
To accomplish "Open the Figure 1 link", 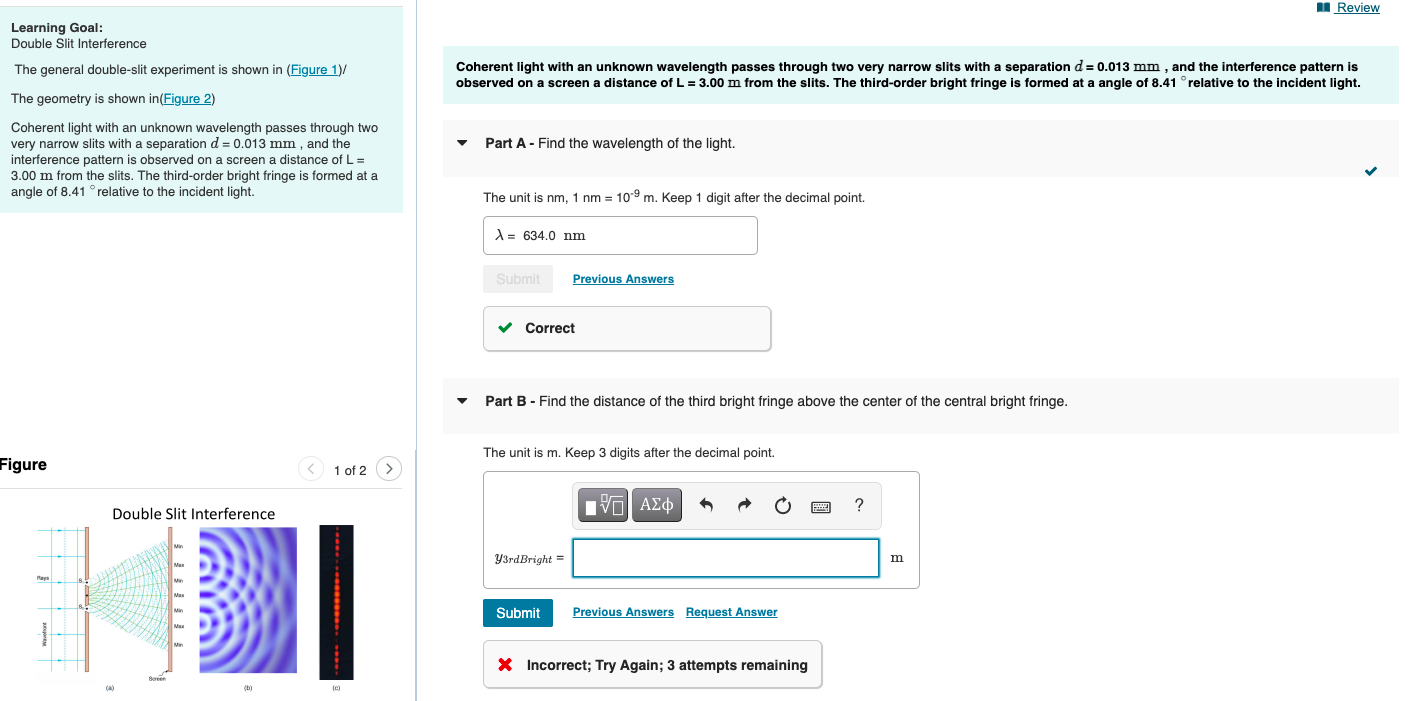I will click(314, 70).
